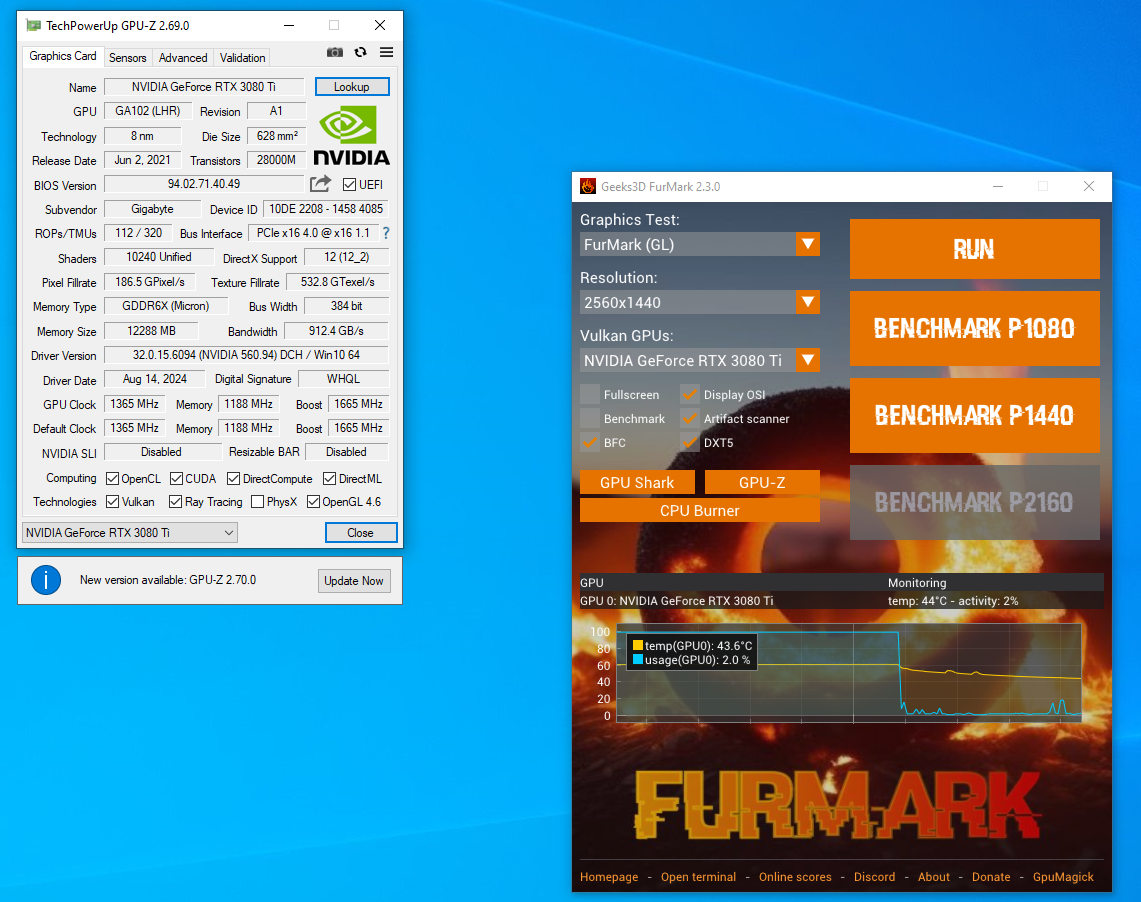This screenshot has width=1141, height=902.
Task: Expand the Vulkan GPUs dropdown arrow
Action: tap(808, 360)
